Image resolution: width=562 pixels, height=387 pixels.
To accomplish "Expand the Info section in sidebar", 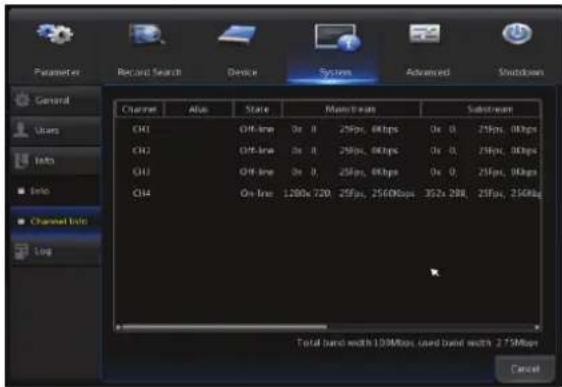I will [56, 161].
